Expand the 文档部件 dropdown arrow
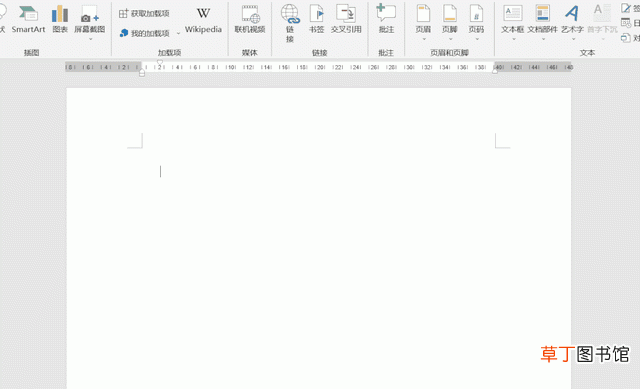Image resolution: width=640 pixels, height=389 pixels. pyautogui.click(x=543, y=39)
